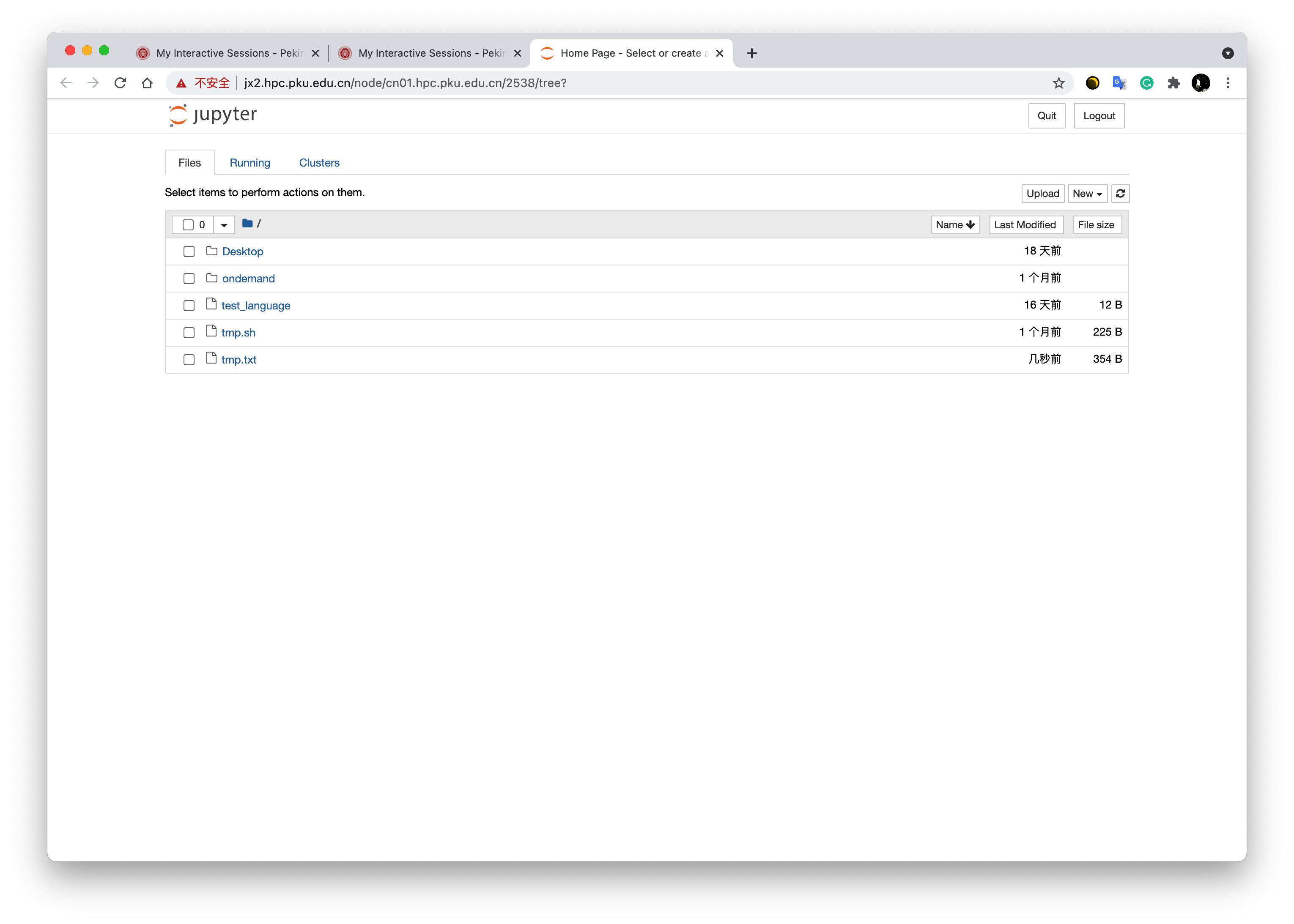Go back in browser history

66,83
